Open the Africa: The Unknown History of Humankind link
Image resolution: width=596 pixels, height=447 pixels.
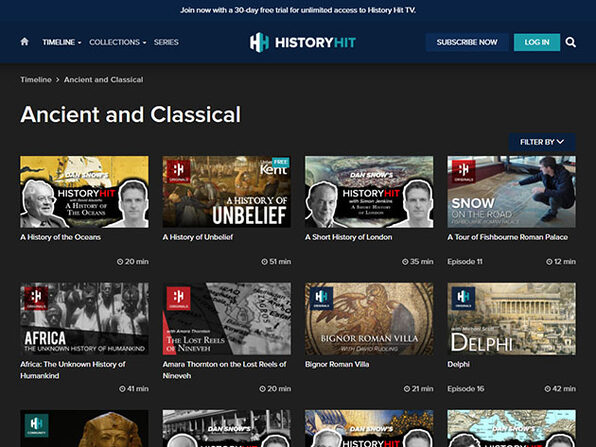point(73,370)
